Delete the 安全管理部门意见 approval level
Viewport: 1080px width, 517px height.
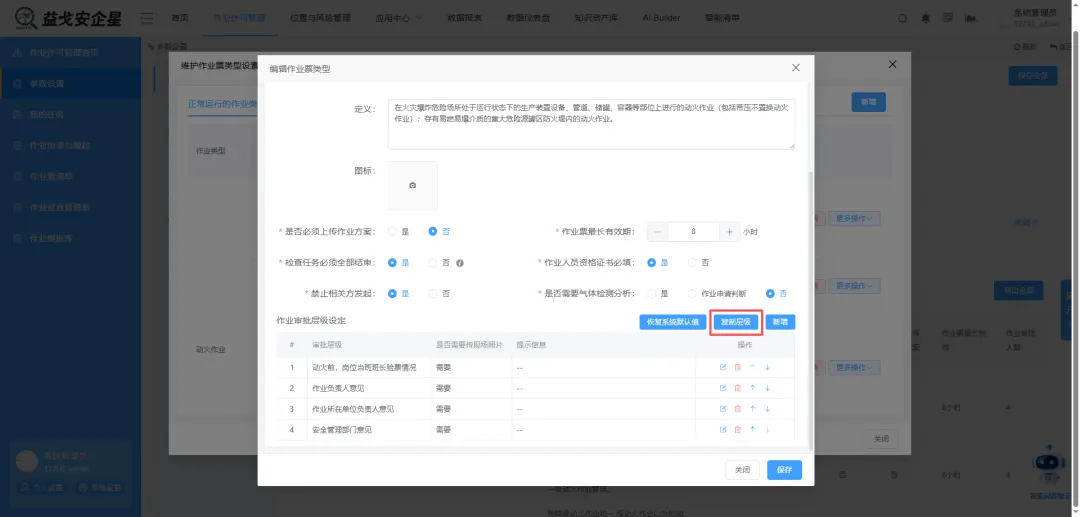pos(738,430)
